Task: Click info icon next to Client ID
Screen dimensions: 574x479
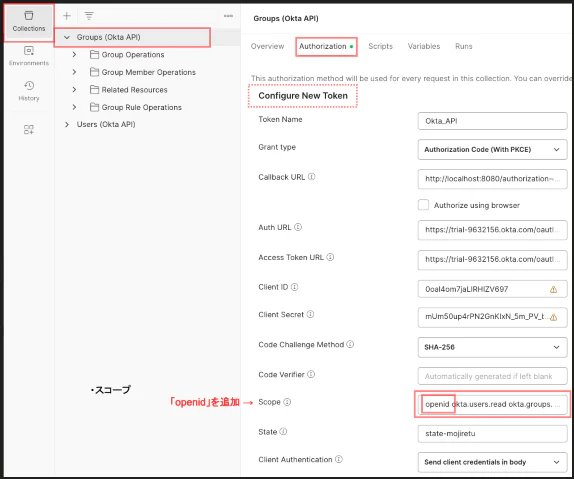Action: tap(294, 287)
